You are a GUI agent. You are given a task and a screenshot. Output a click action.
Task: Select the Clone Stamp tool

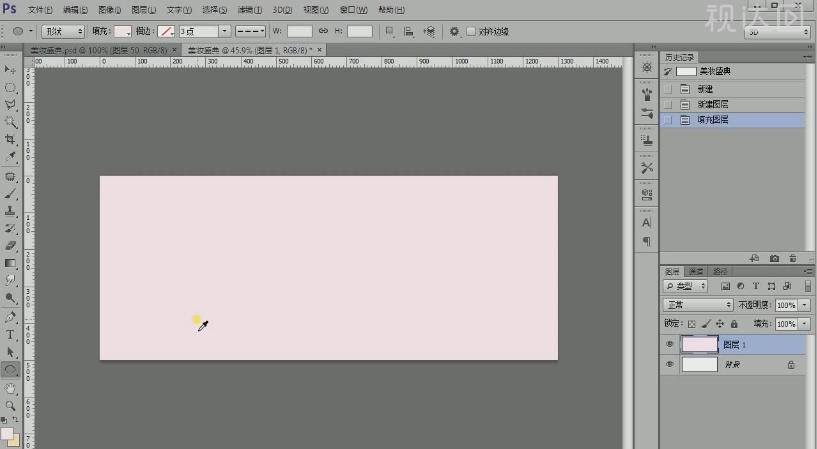point(10,211)
